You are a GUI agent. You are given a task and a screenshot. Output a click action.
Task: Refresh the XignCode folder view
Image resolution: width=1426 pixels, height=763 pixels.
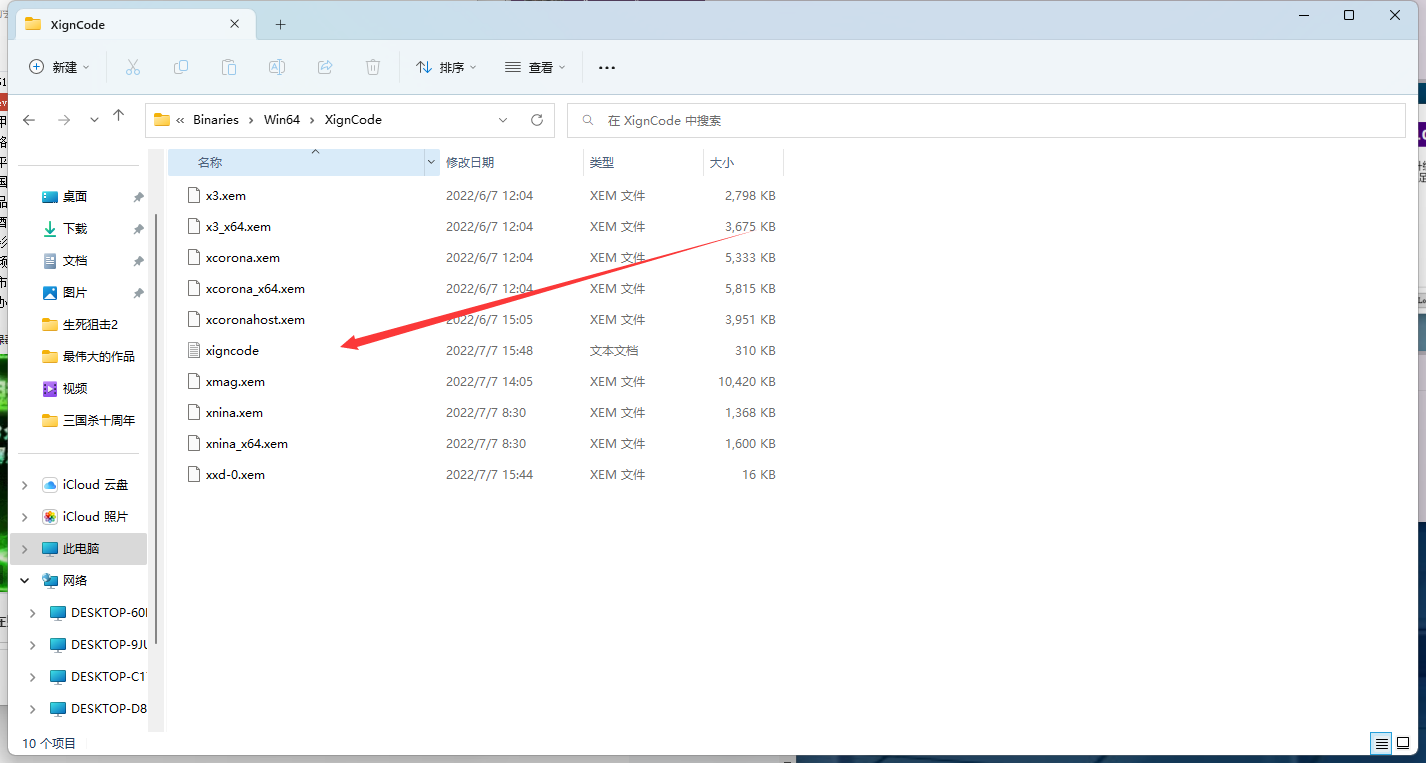[x=537, y=119]
